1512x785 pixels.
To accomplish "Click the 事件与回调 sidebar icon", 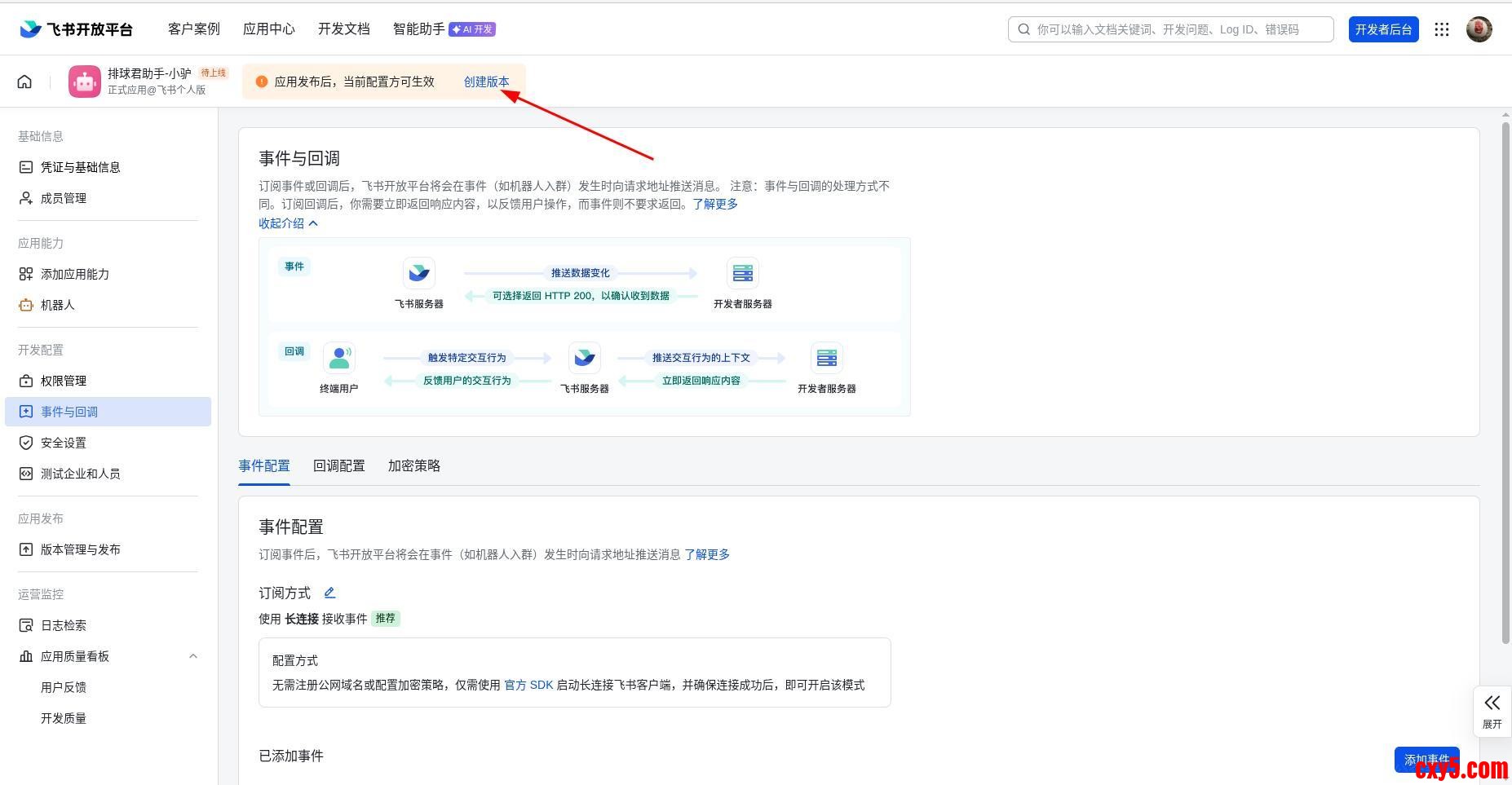I will coord(26,412).
